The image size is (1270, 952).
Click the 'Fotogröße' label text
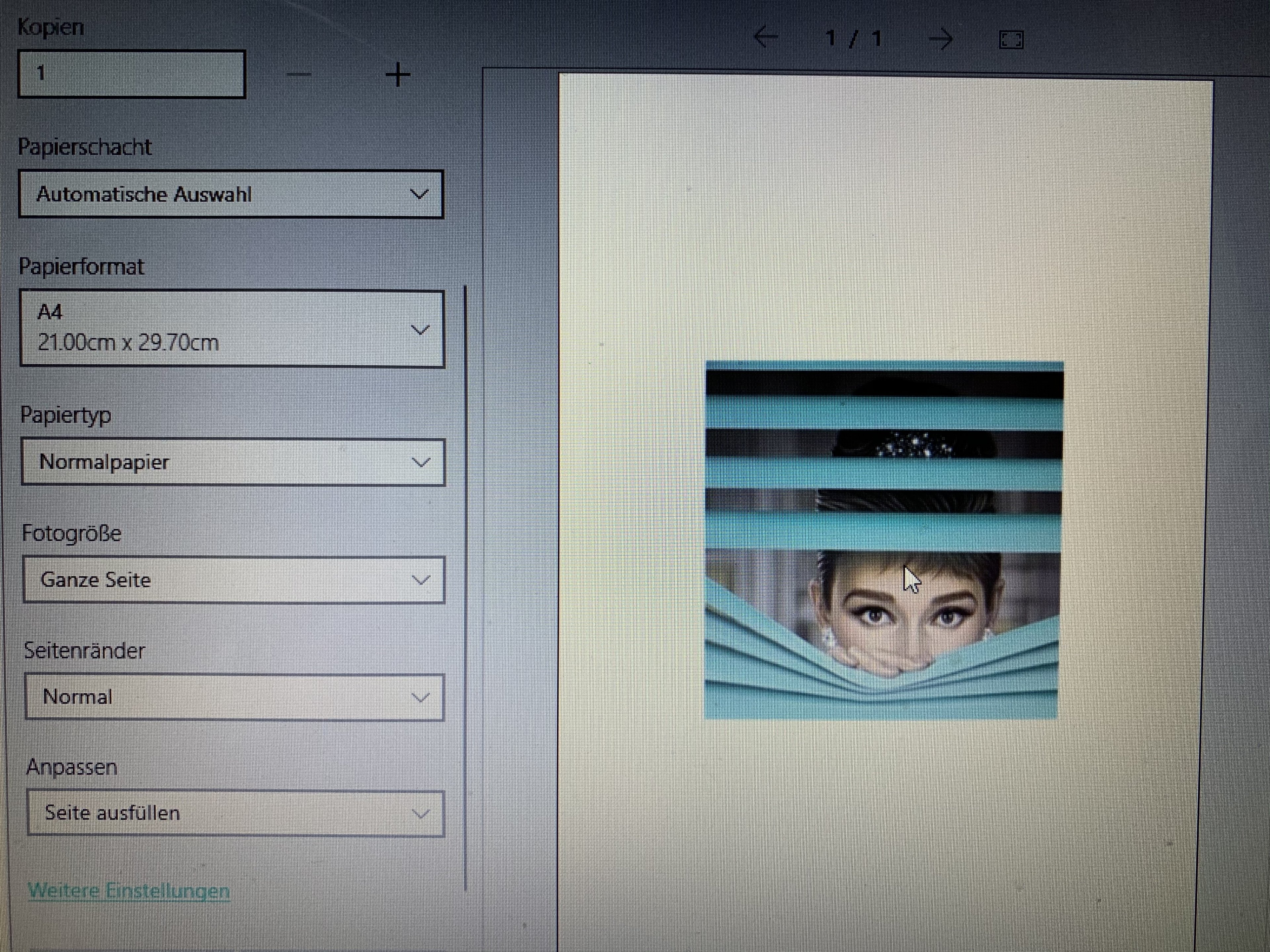[72, 534]
